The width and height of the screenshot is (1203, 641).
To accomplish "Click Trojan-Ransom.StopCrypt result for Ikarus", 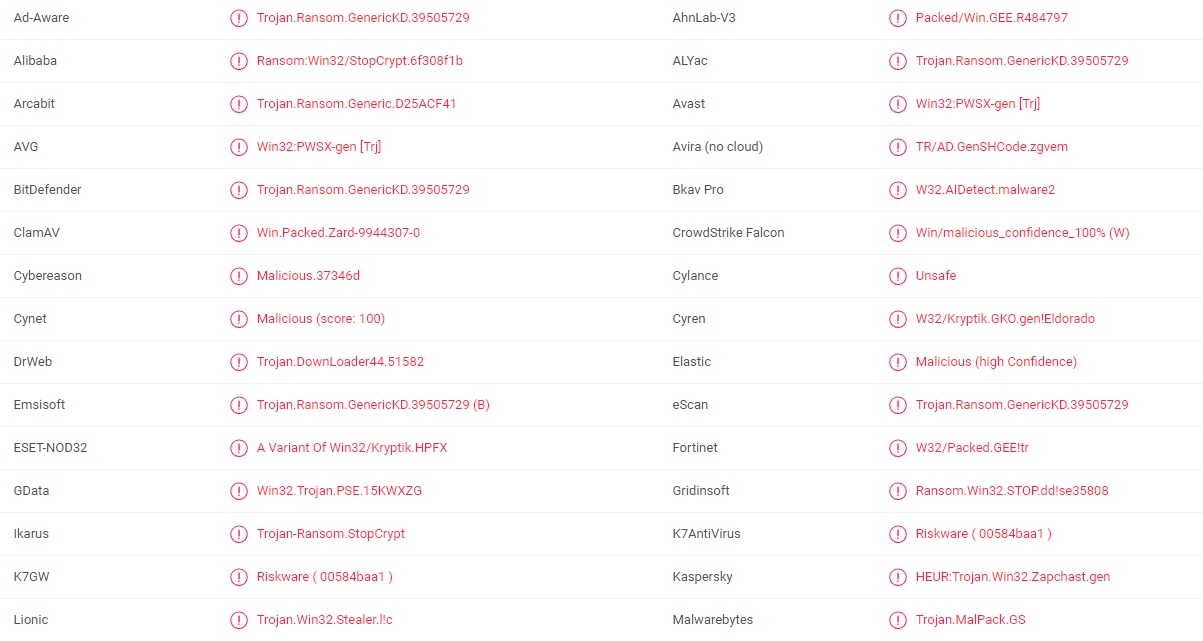I will [x=331, y=534].
